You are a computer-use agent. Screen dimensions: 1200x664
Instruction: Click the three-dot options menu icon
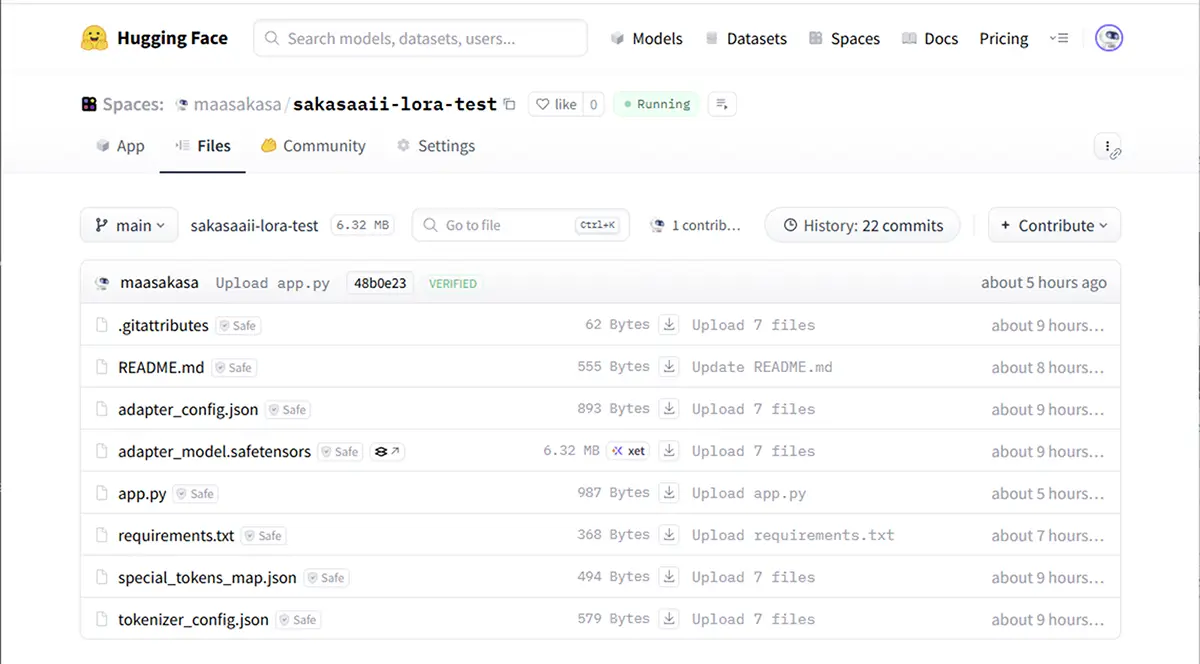coord(1107,147)
